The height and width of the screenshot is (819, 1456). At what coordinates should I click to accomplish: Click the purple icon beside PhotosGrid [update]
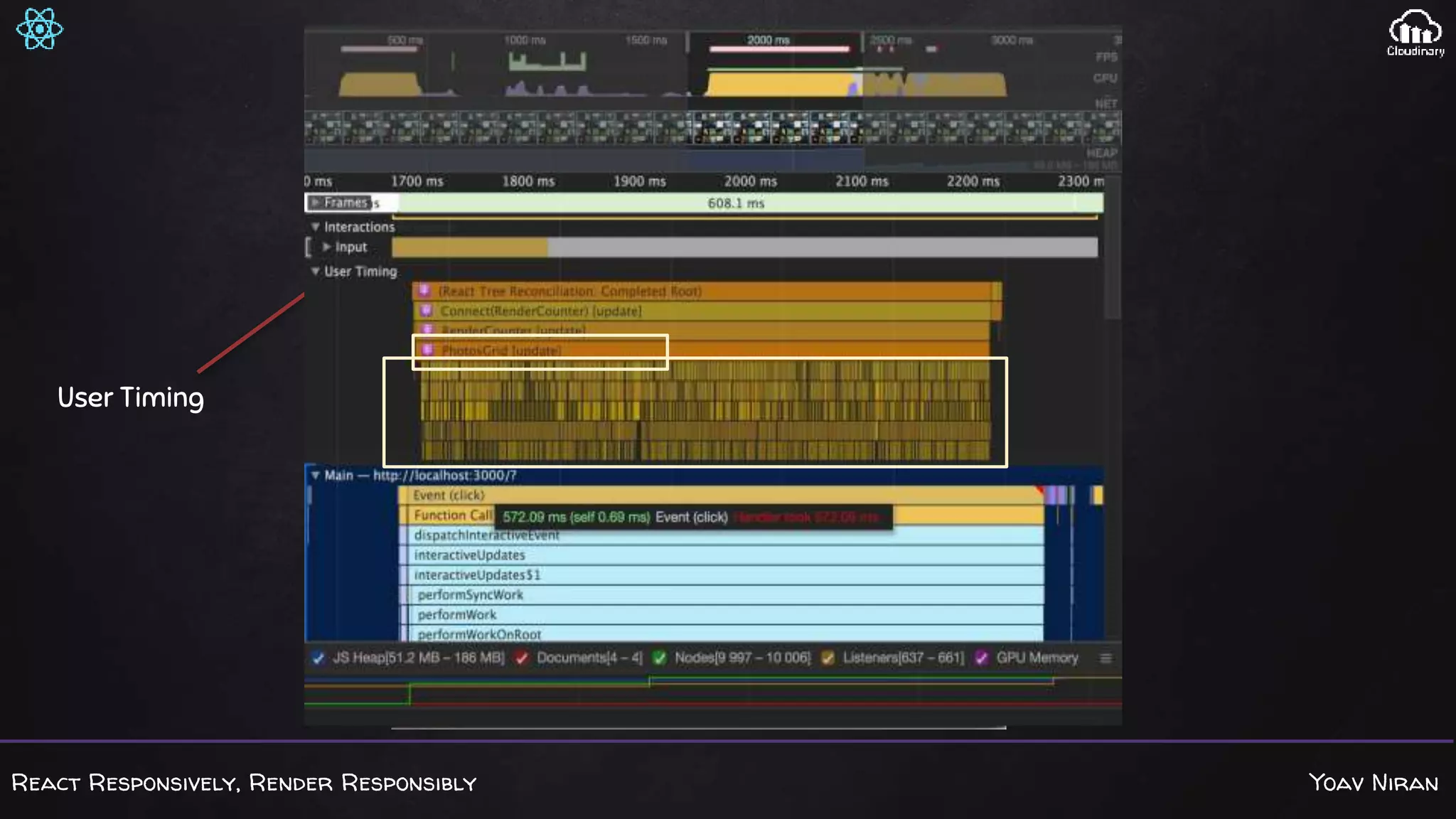point(428,350)
